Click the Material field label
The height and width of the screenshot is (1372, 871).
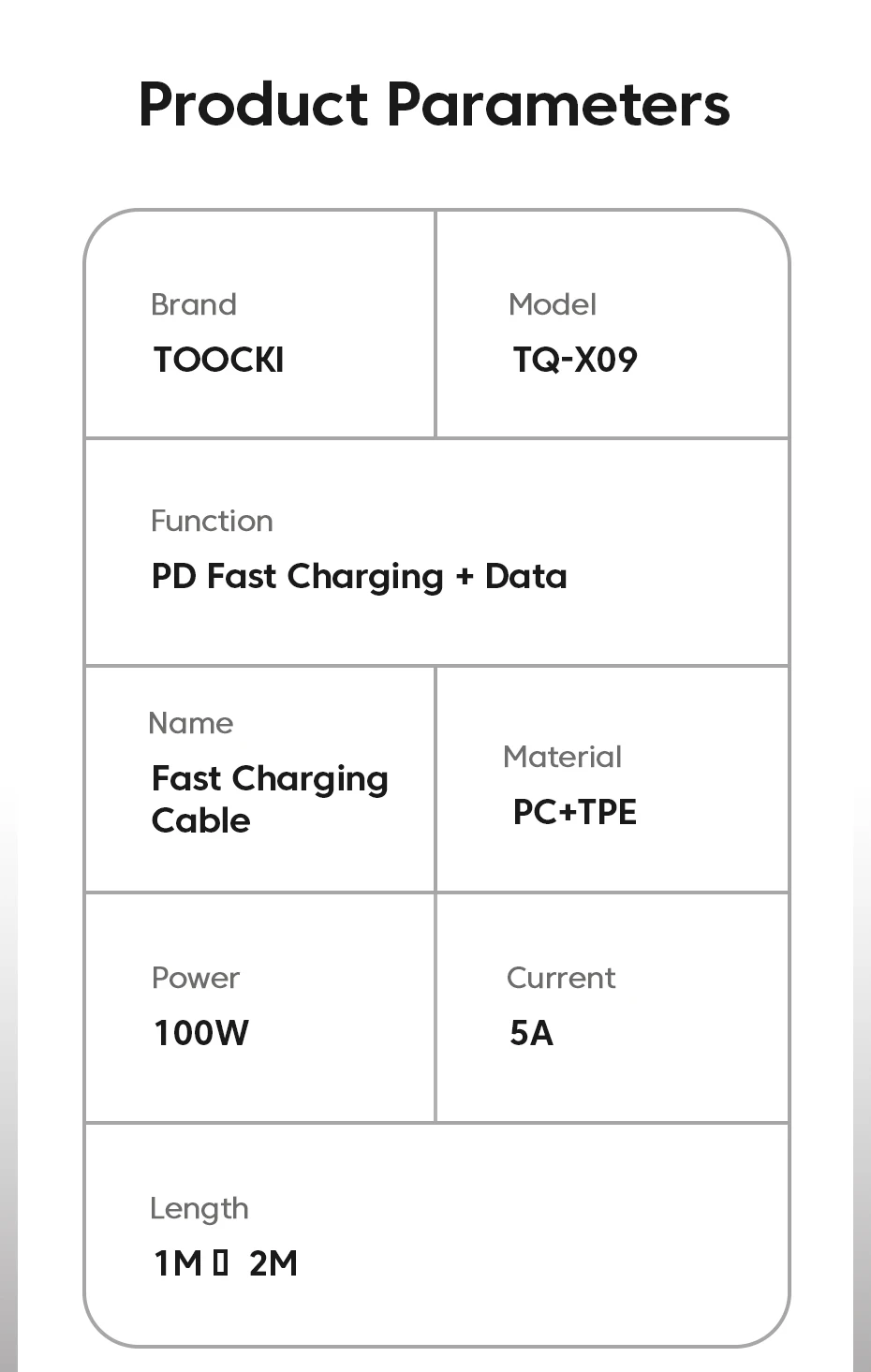click(562, 757)
